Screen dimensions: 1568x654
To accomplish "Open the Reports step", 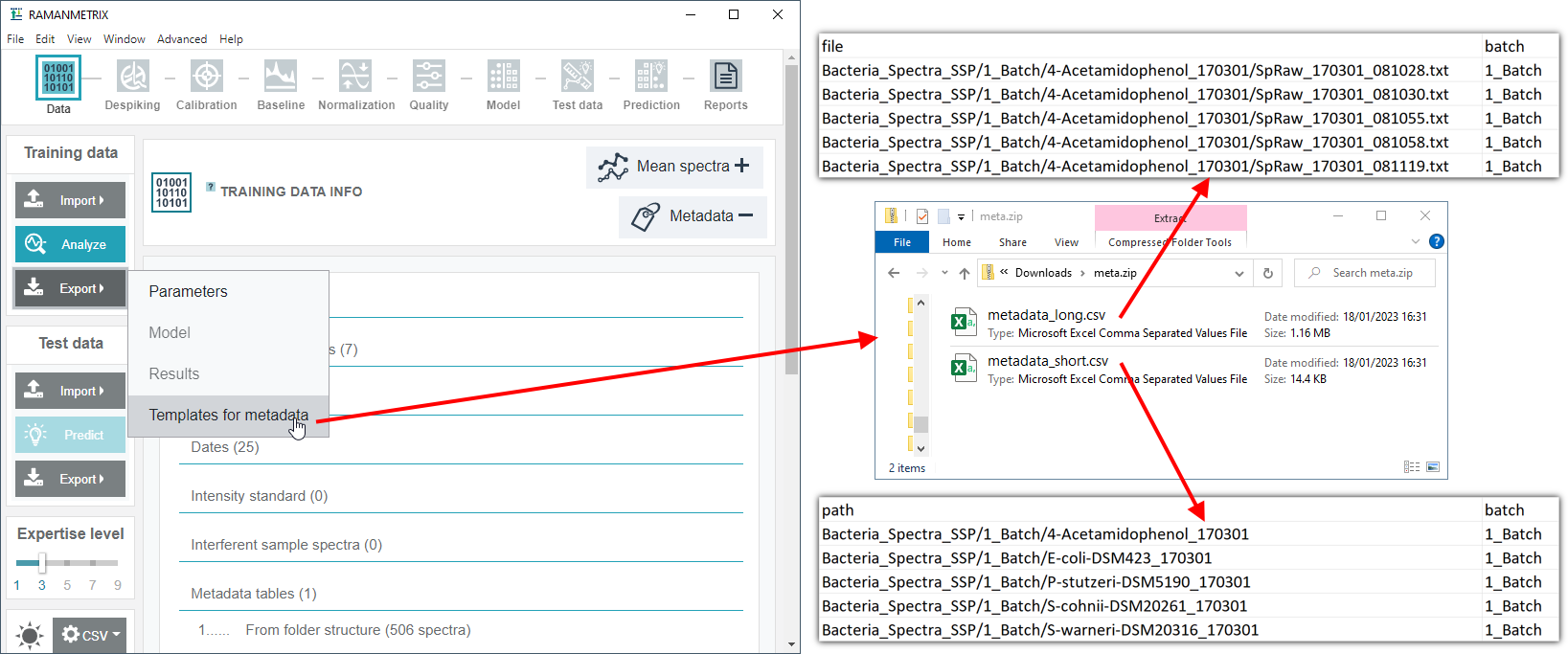I will pos(726,77).
